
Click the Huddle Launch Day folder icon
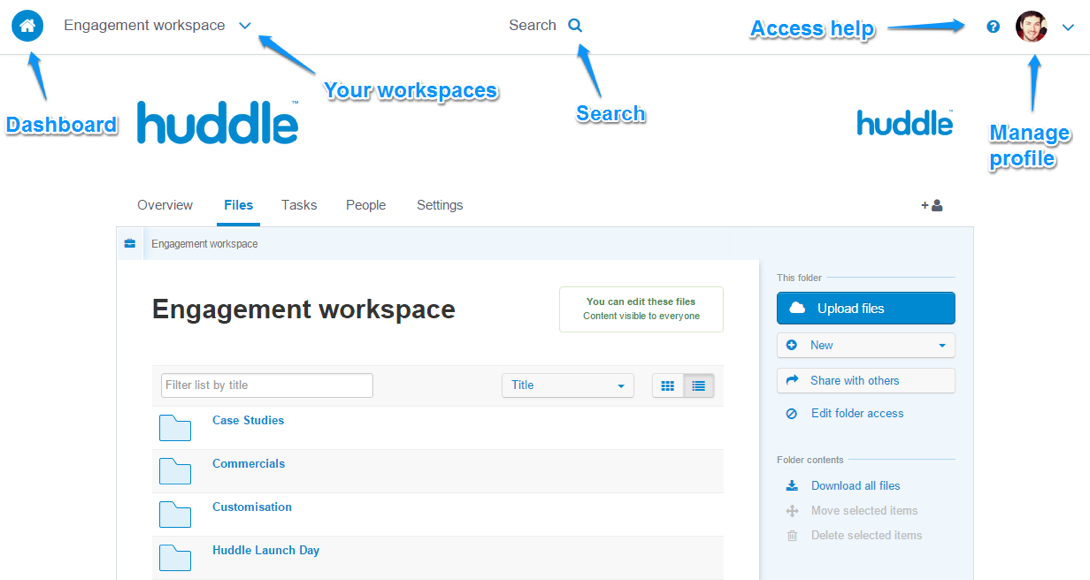pyautogui.click(x=174, y=558)
